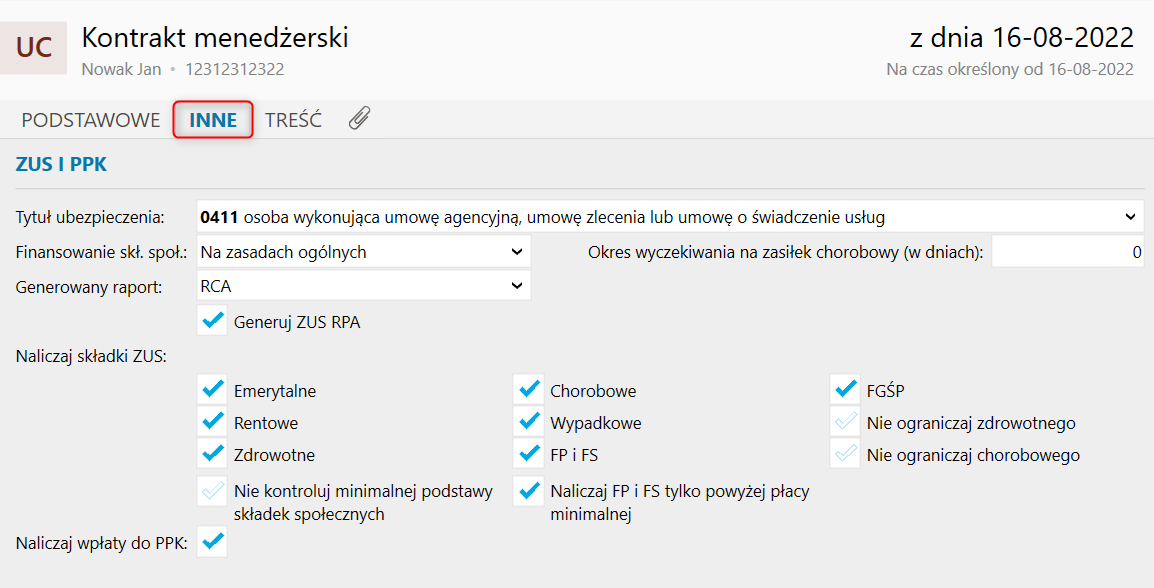Switch to the TREŚĆ tab
This screenshot has height=588, width=1154.
pos(293,120)
